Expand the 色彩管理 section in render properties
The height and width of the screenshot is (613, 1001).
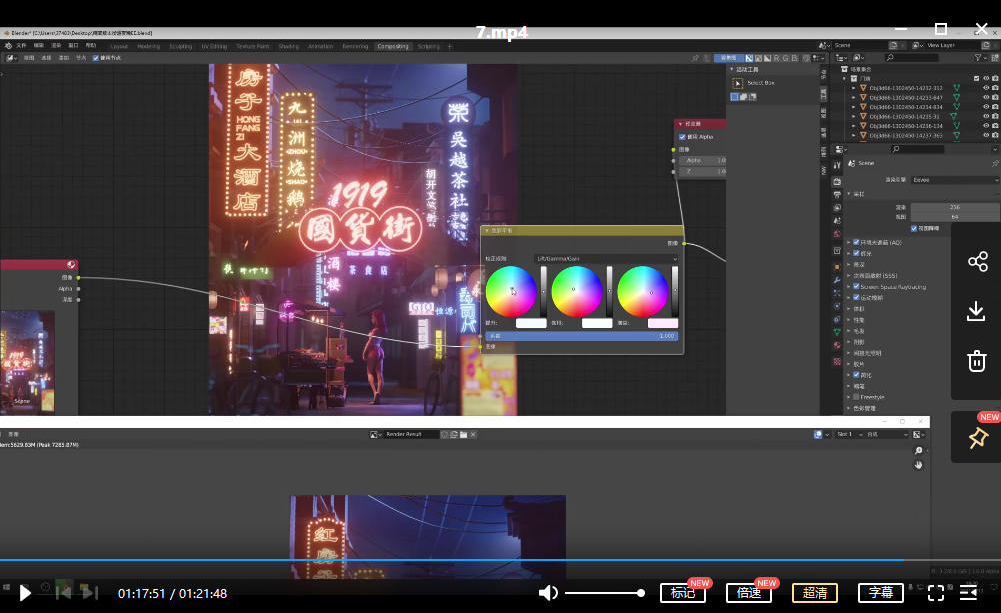tap(864, 408)
